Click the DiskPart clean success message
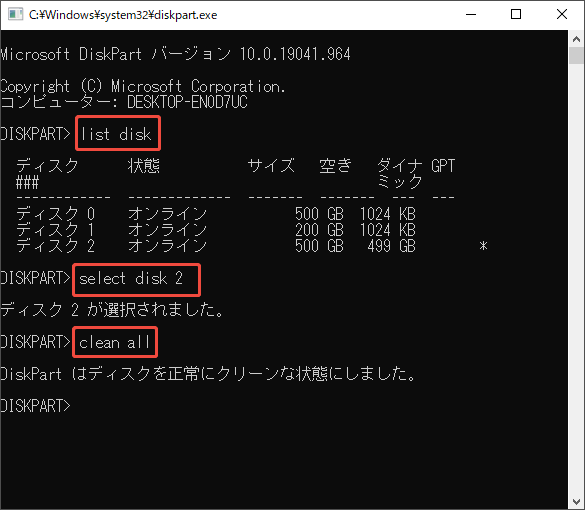 208,374
